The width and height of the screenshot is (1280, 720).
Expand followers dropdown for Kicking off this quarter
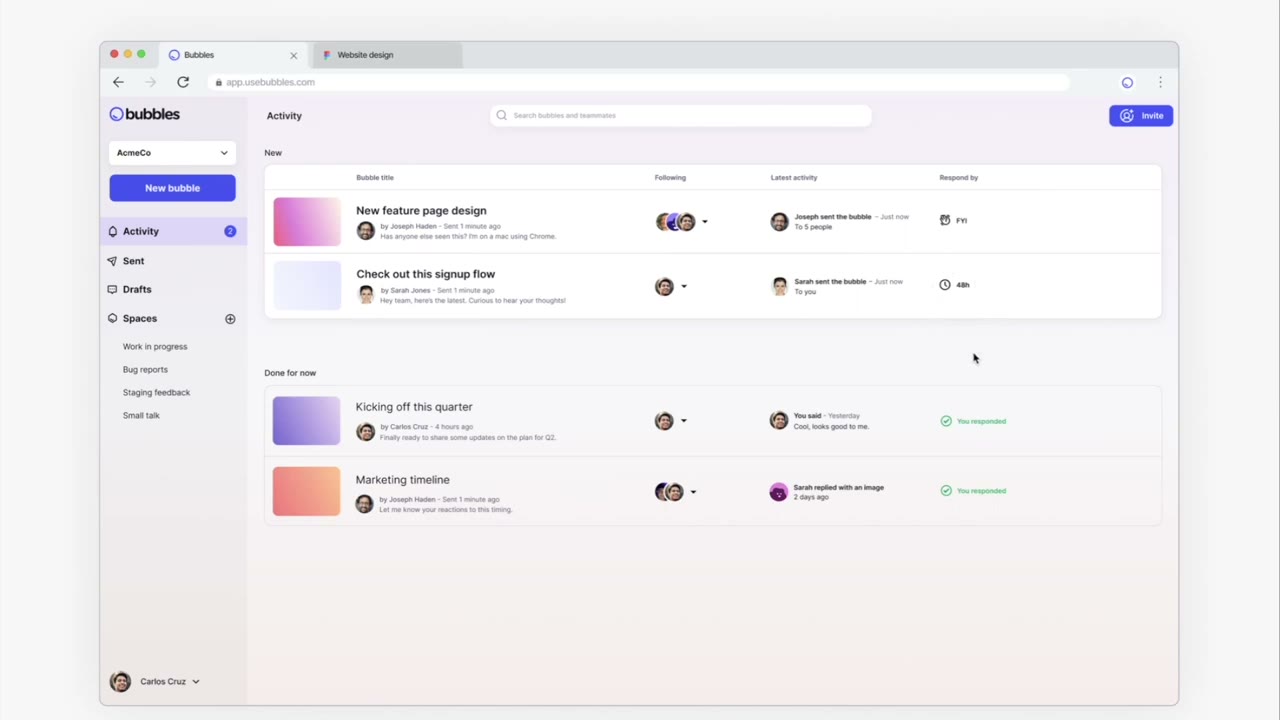pyautogui.click(x=684, y=421)
